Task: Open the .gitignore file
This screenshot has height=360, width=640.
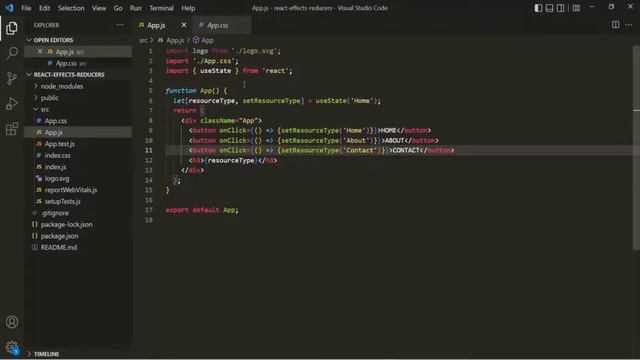Action: pyautogui.click(x=54, y=213)
